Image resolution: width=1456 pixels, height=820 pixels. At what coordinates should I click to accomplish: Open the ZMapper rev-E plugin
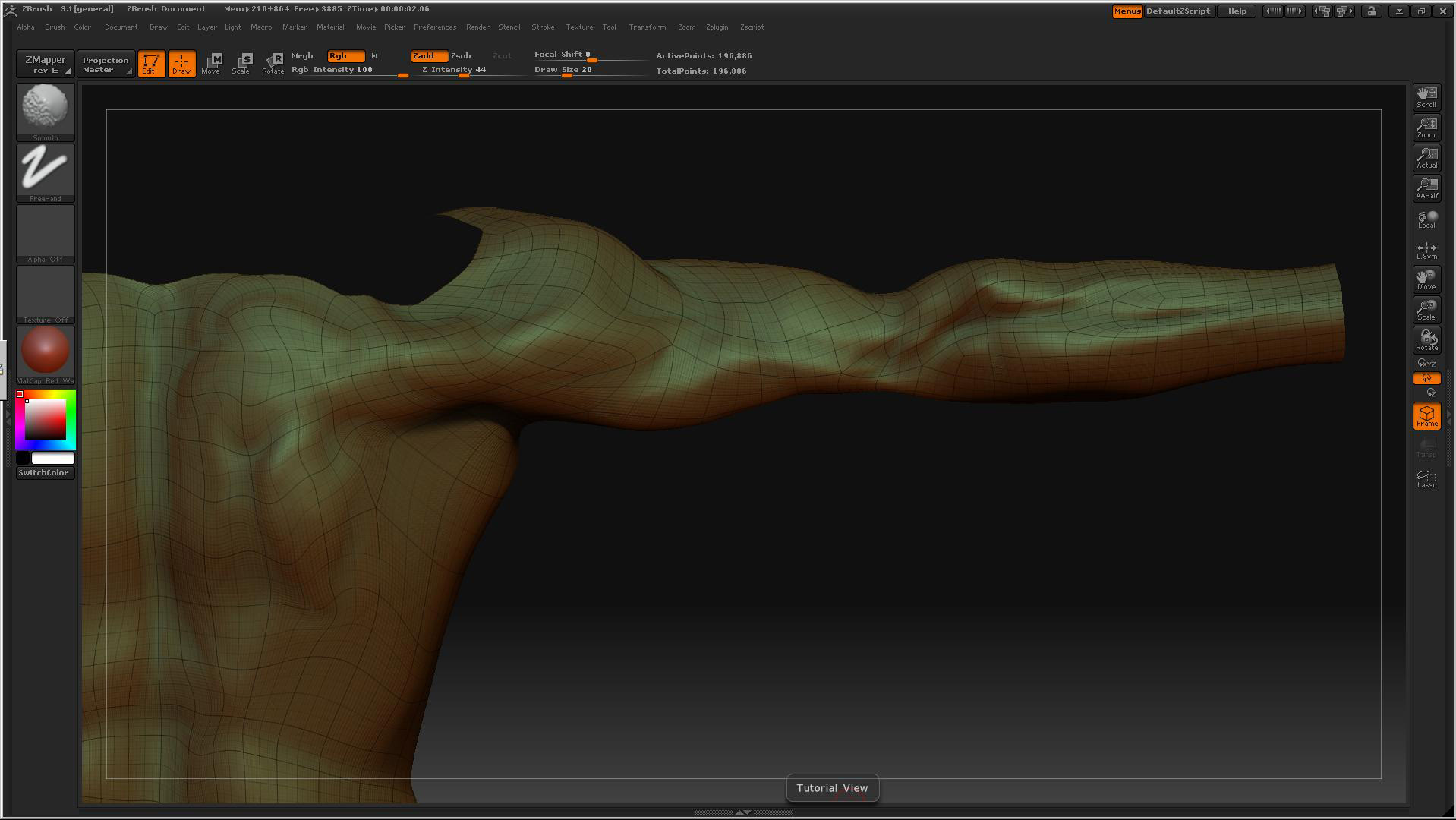tap(46, 65)
